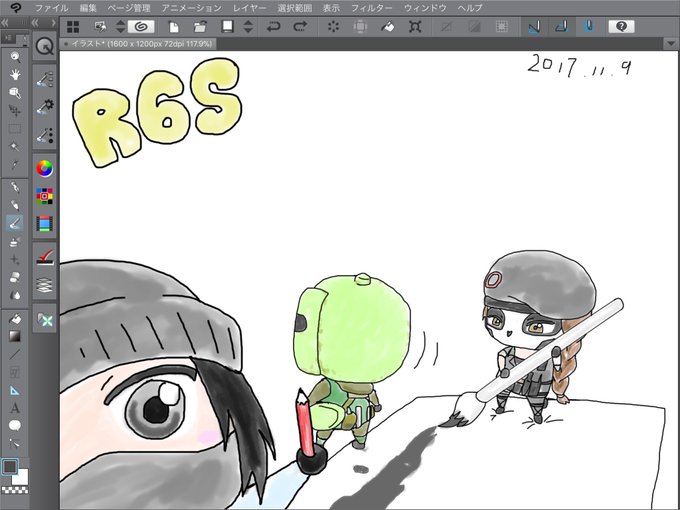680x510 pixels.
Task: Open the 編集 menu
Action: [x=88, y=8]
